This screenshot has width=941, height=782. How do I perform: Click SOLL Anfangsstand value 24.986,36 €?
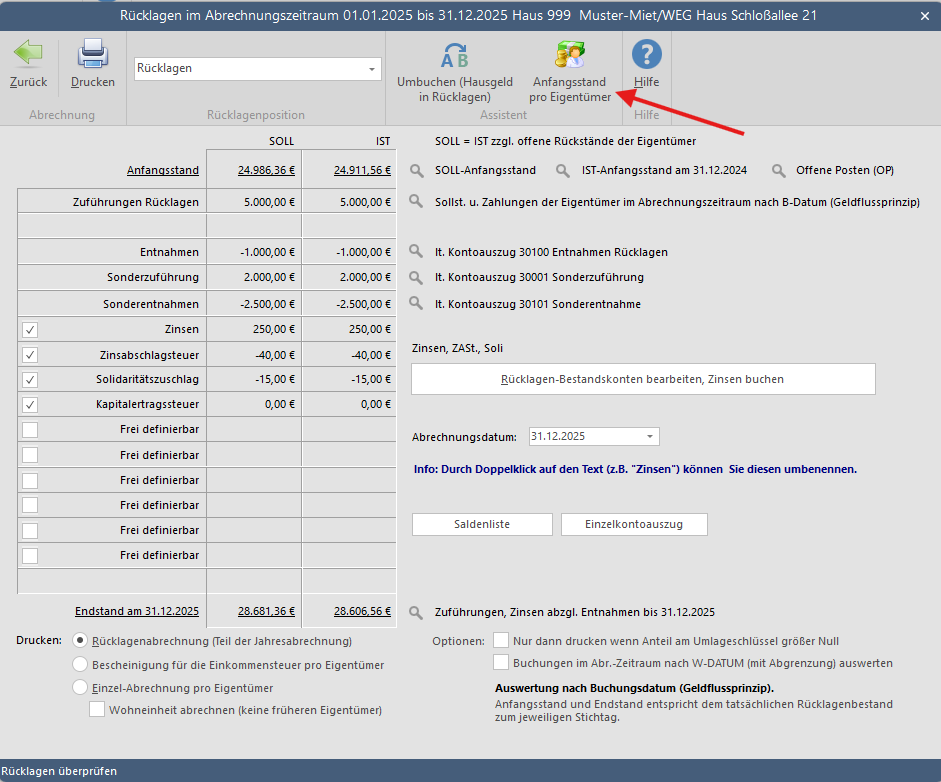(x=266, y=170)
